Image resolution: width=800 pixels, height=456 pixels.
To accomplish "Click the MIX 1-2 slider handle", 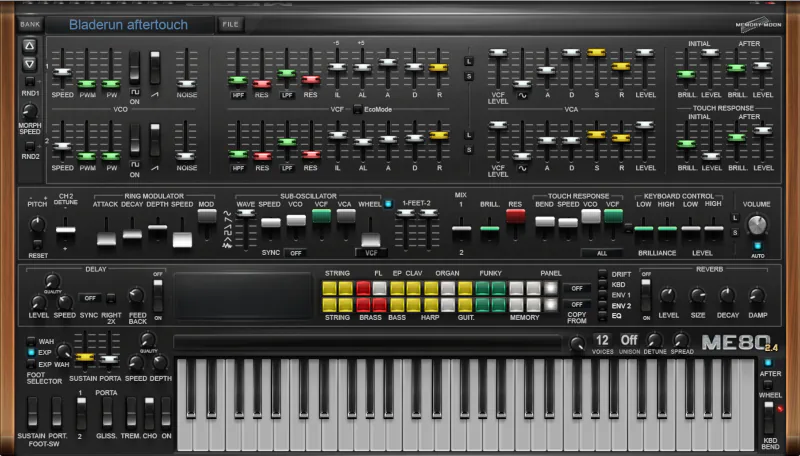I will 461,229.
